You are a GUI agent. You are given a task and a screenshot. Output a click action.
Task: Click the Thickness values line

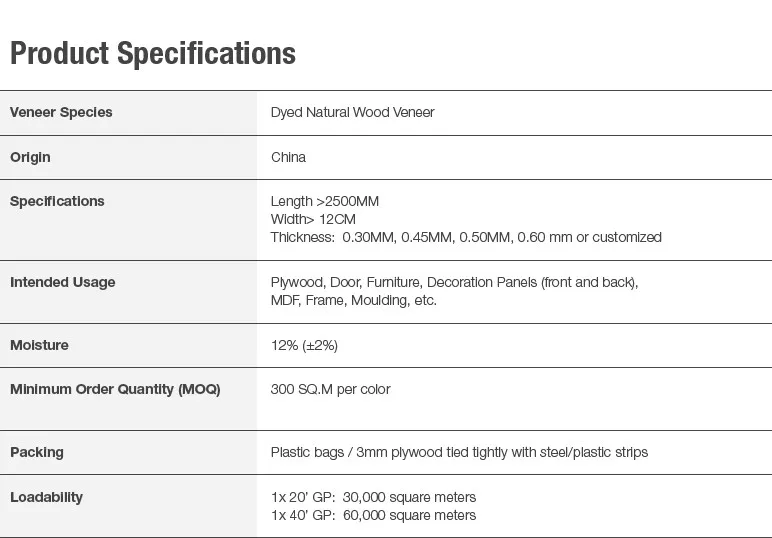click(x=466, y=237)
